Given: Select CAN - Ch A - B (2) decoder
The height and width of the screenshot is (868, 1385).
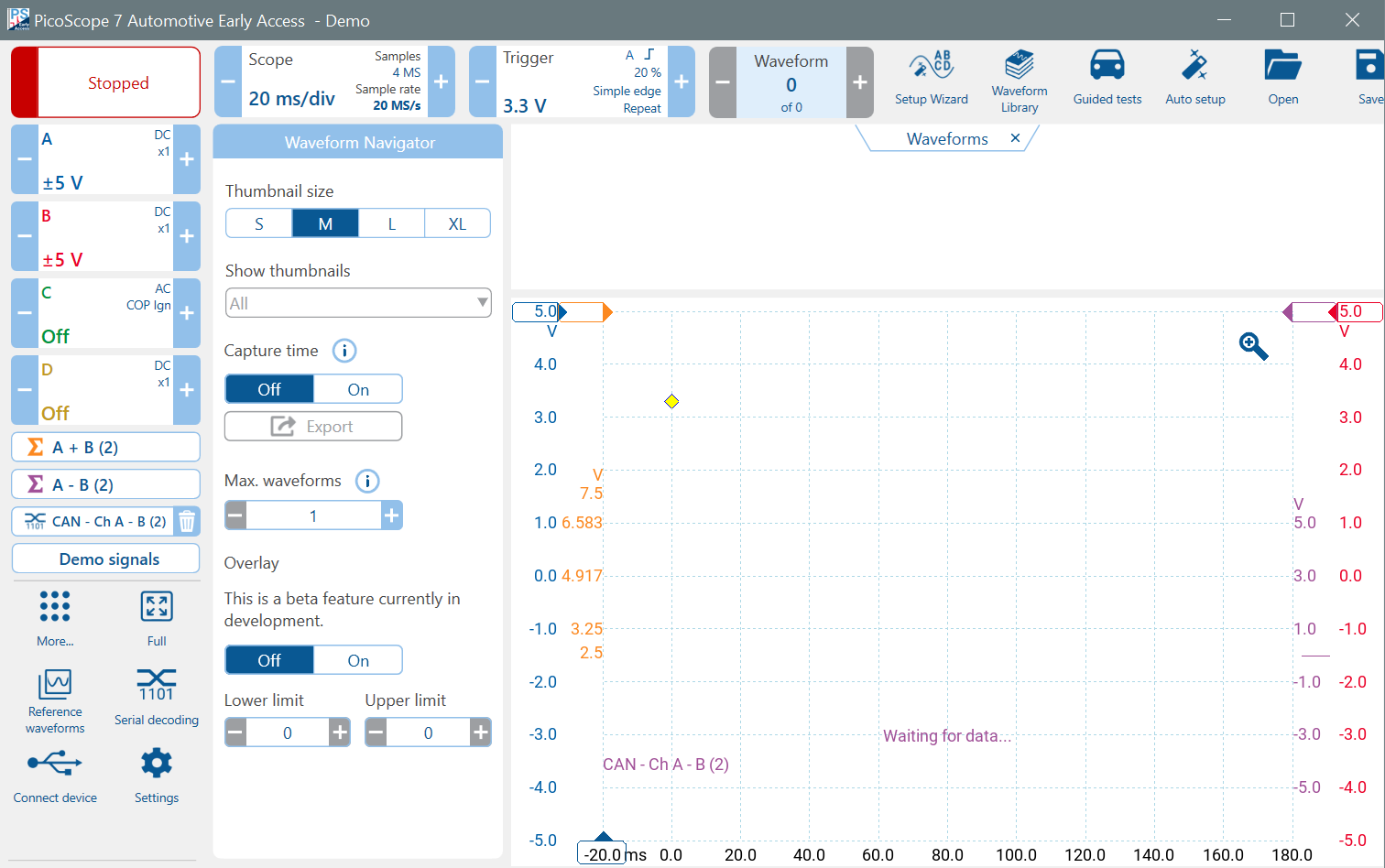Looking at the screenshot, I should tap(93, 521).
